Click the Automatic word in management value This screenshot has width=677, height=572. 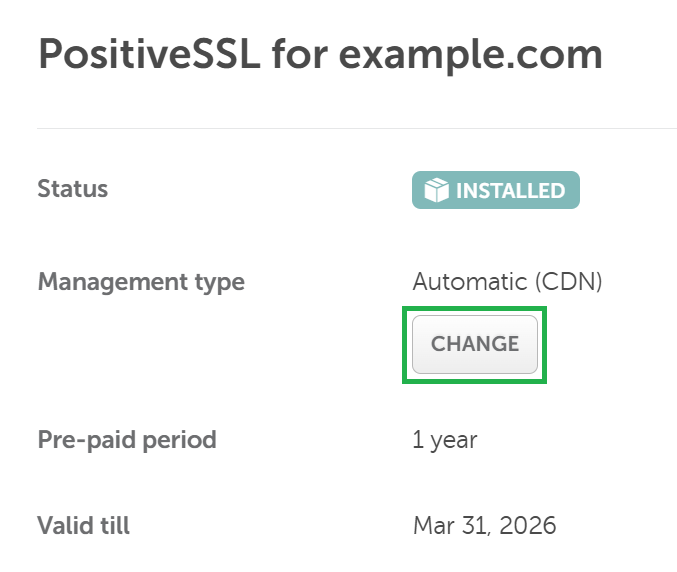(470, 281)
